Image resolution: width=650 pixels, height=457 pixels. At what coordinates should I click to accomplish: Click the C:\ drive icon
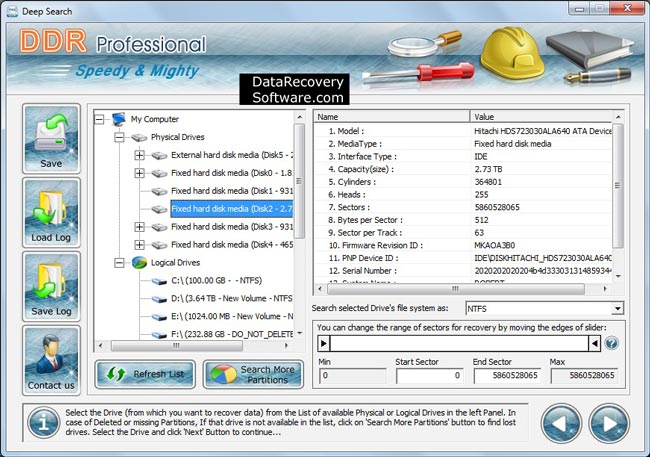tap(159, 282)
